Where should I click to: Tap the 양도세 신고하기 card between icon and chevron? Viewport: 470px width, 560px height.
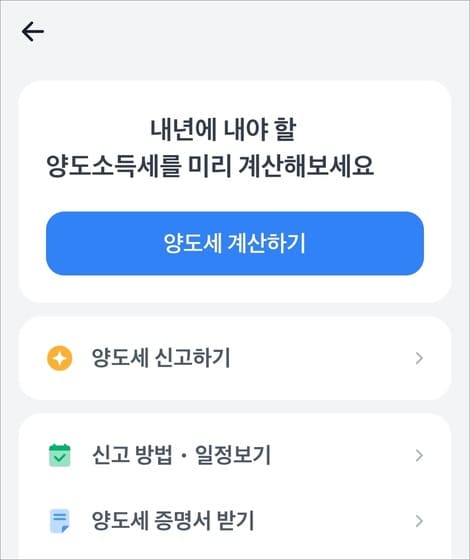tap(235, 358)
